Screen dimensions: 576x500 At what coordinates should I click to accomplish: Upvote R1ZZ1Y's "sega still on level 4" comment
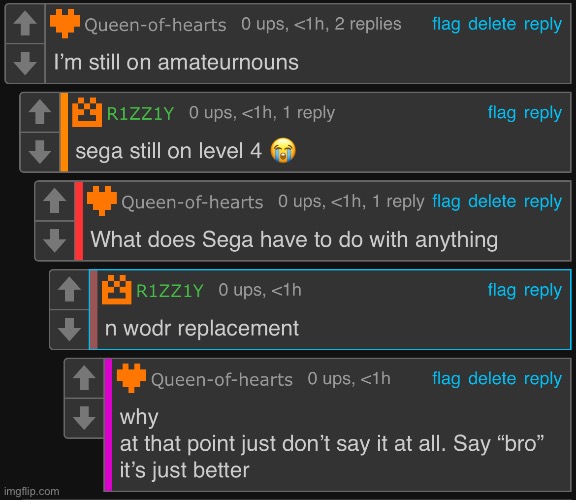40,112
